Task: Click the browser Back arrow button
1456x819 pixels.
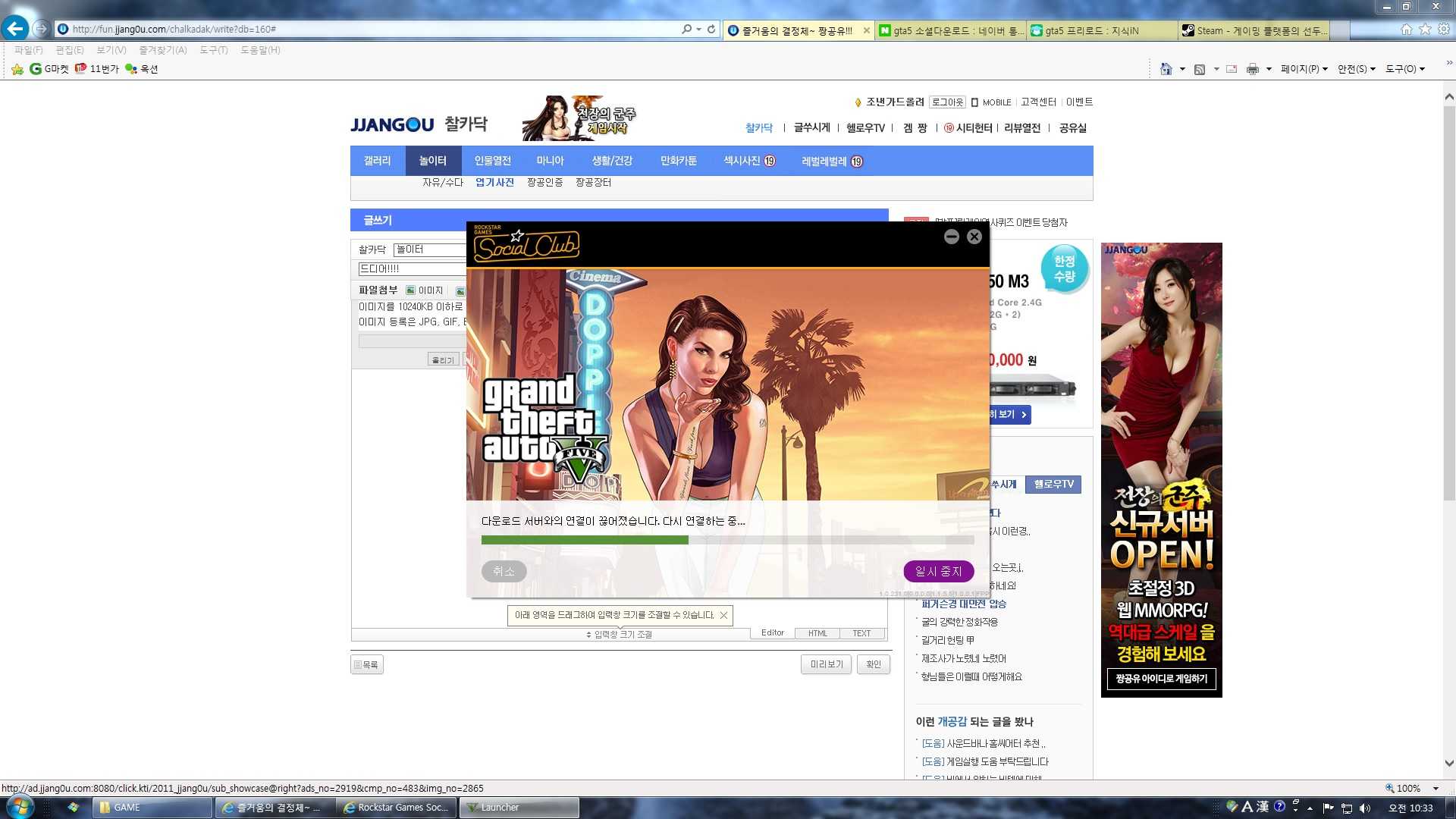Action: (x=15, y=29)
